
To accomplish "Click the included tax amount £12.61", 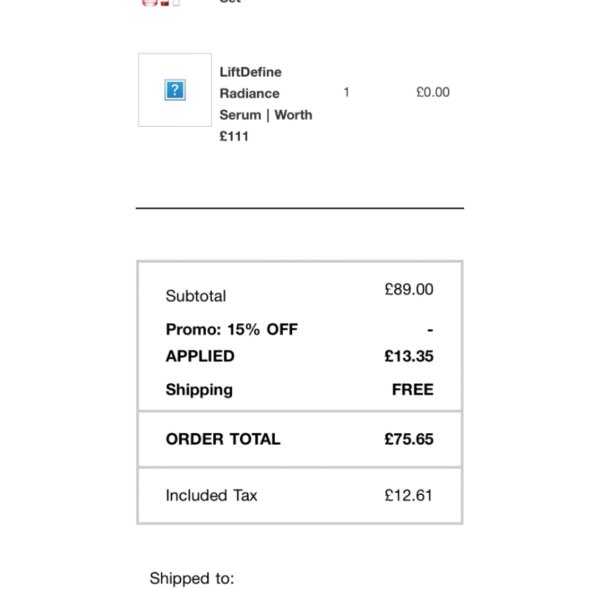I will 409,495.
